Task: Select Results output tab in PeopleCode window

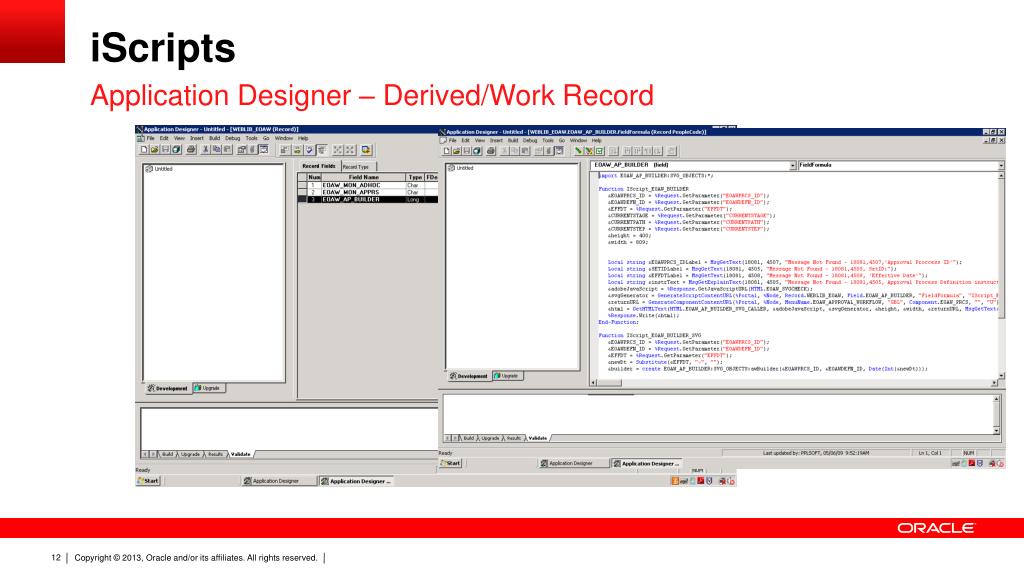Action: point(515,438)
